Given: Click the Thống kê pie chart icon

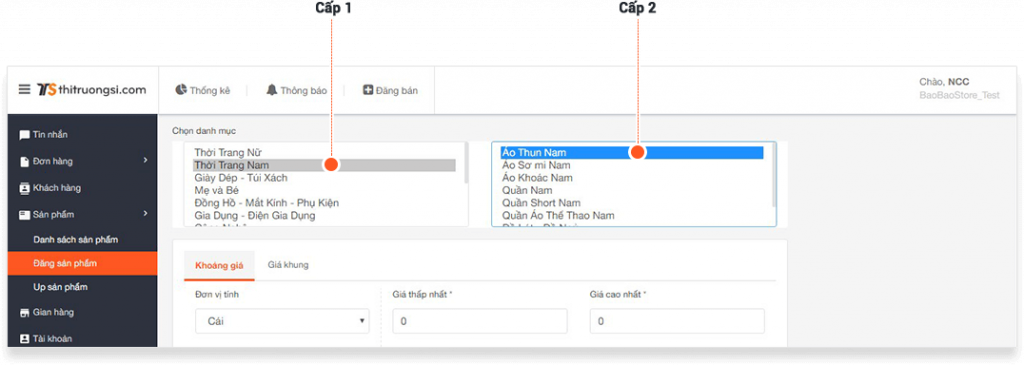Looking at the screenshot, I should click(181, 90).
